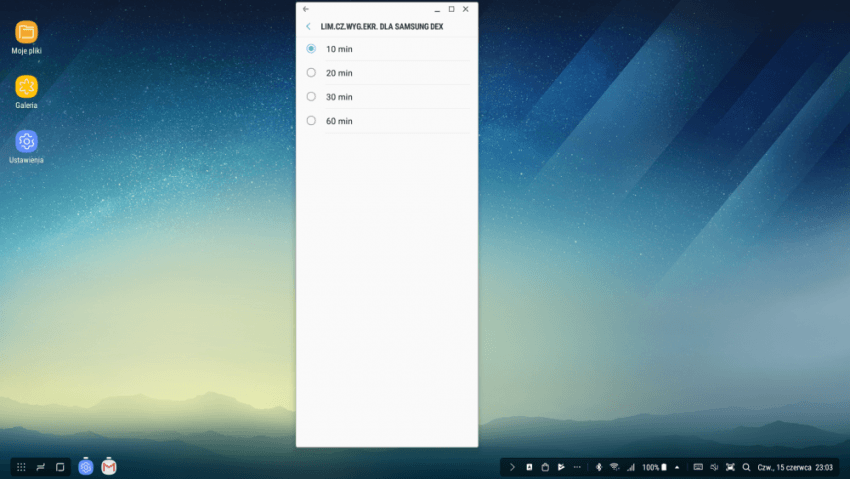
Task: Click the recent apps square icon
Action: 60,467
